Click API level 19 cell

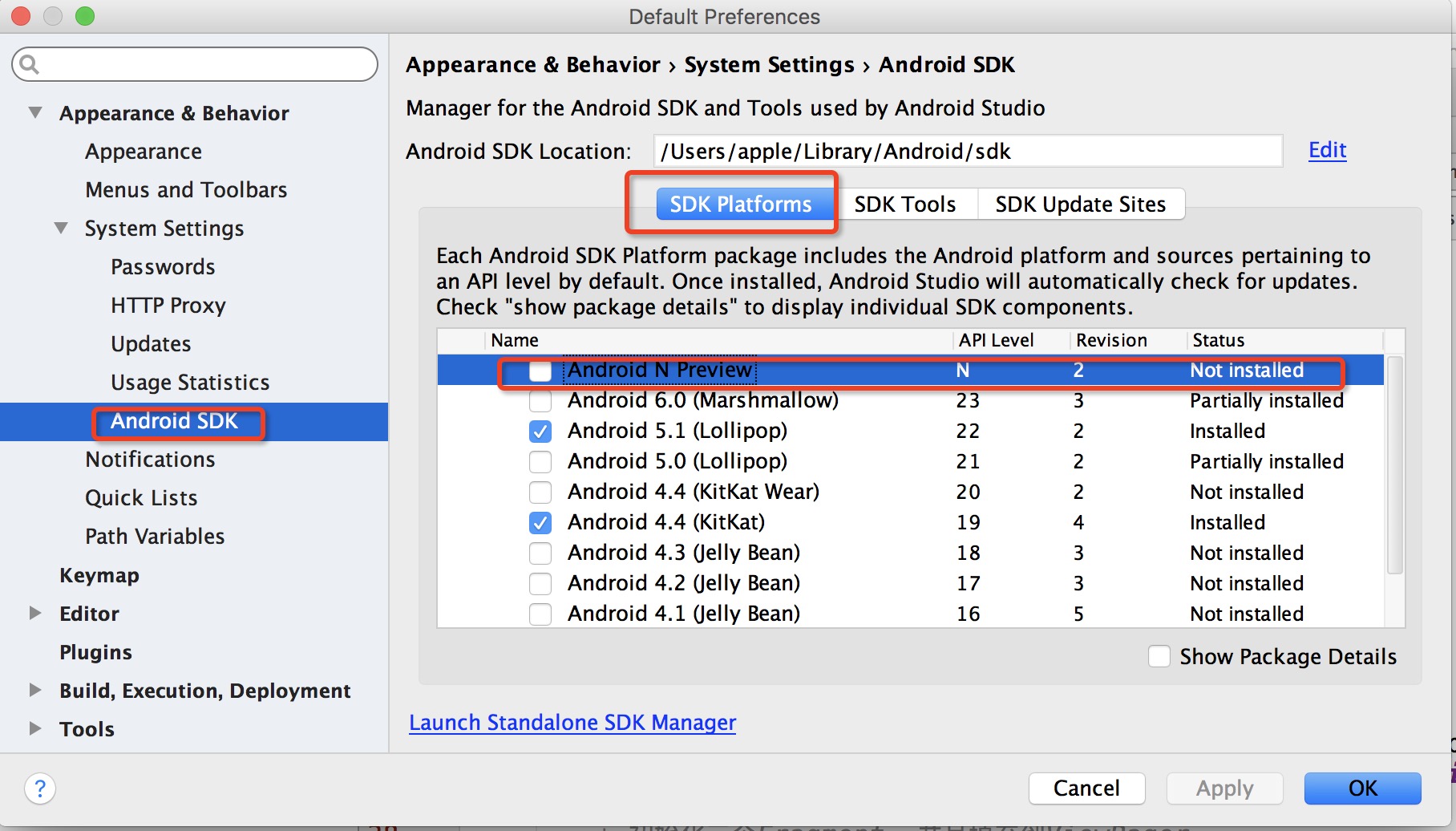968,522
